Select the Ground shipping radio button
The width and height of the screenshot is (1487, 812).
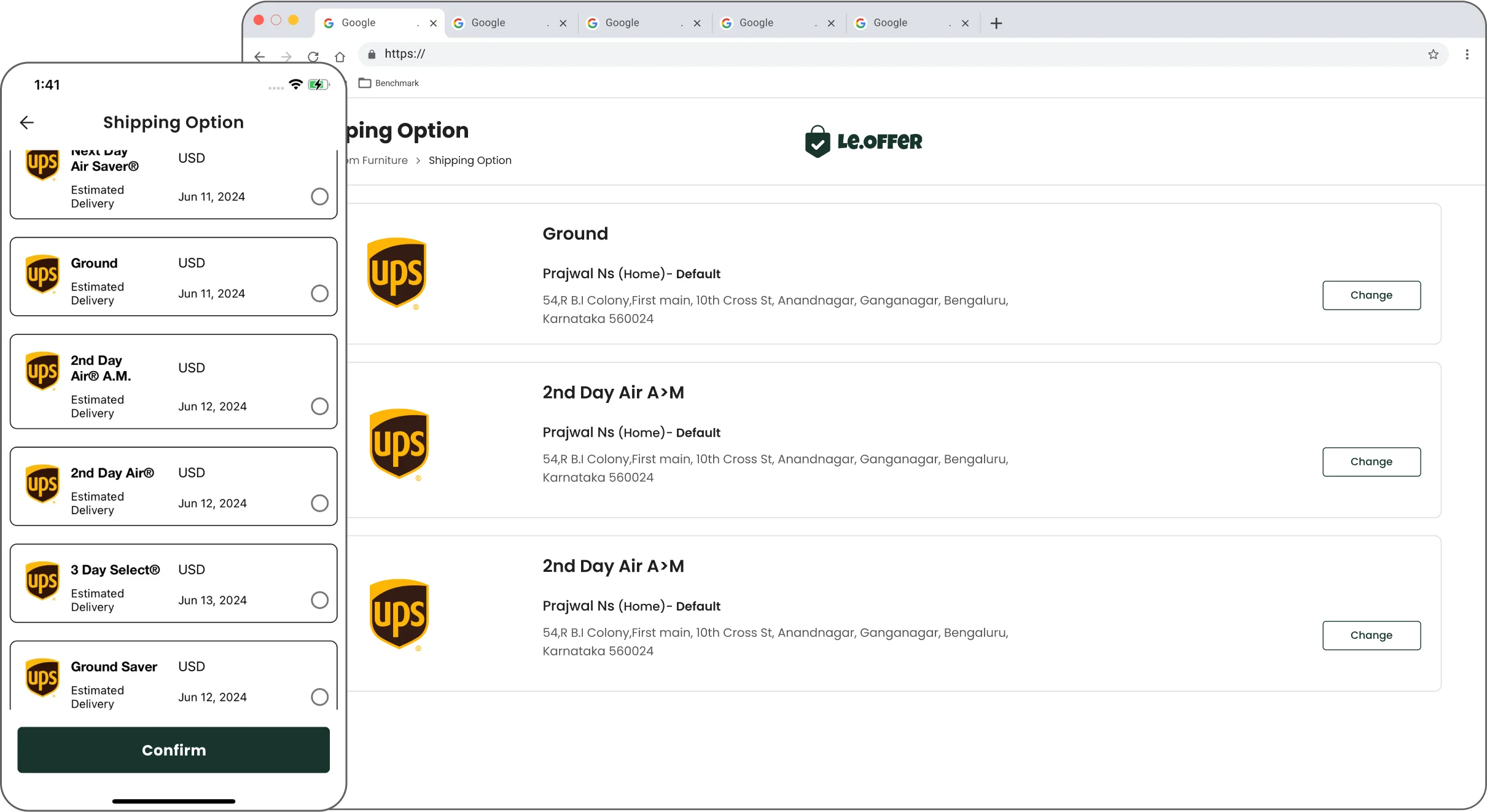(319, 294)
